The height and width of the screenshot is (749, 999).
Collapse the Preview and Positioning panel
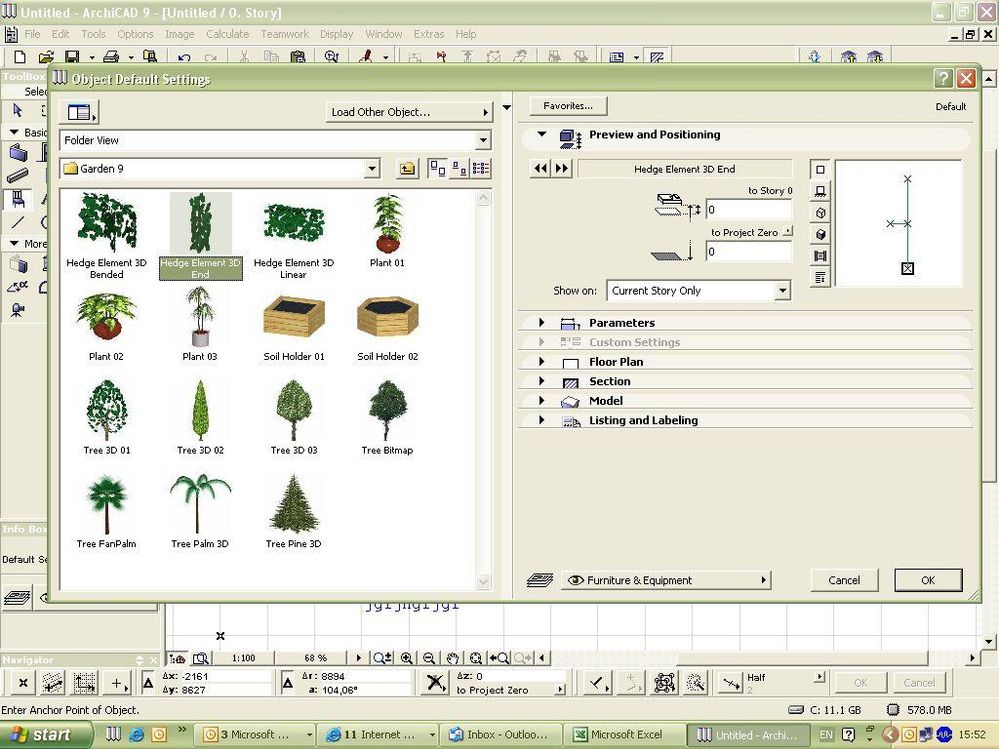(542, 134)
